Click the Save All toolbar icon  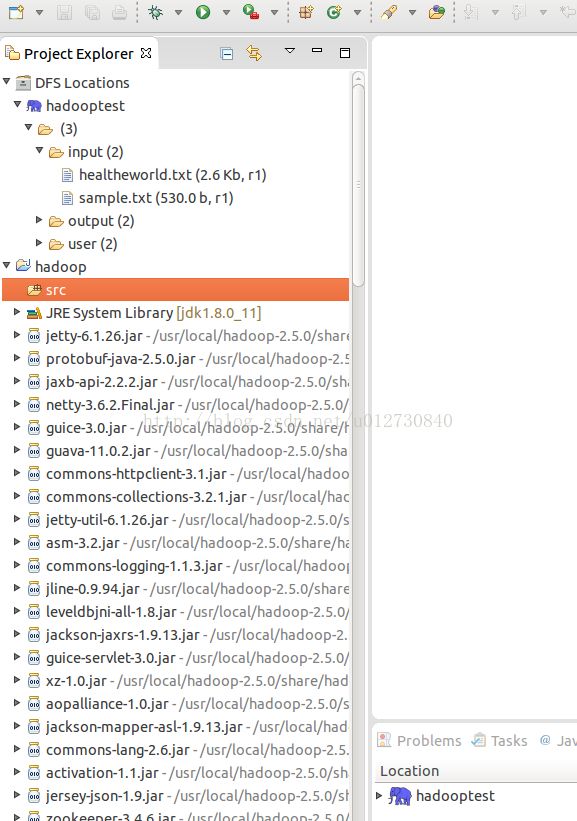click(92, 12)
